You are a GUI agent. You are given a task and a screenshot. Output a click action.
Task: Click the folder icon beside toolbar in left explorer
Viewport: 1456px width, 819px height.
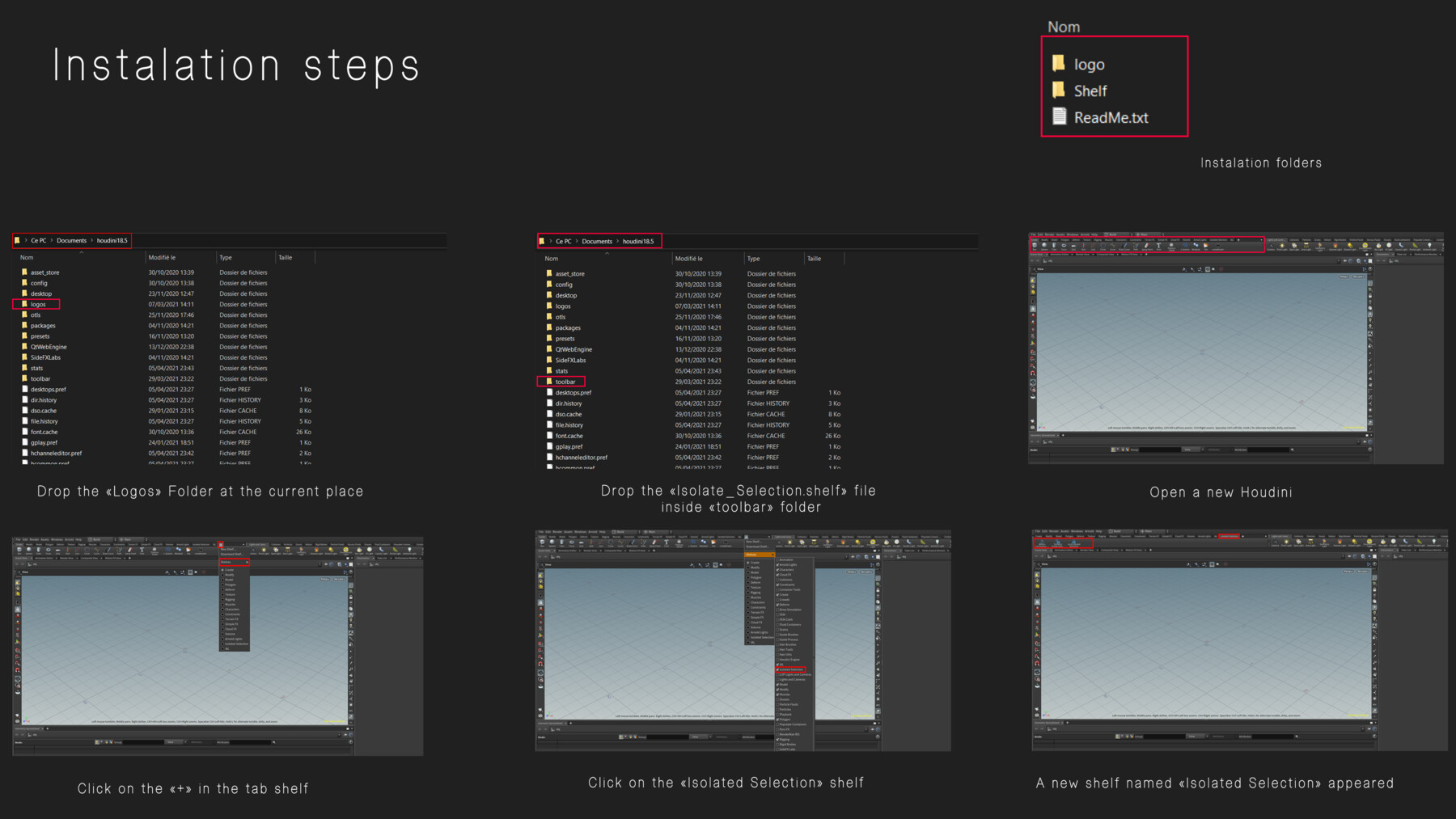click(24, 378)
